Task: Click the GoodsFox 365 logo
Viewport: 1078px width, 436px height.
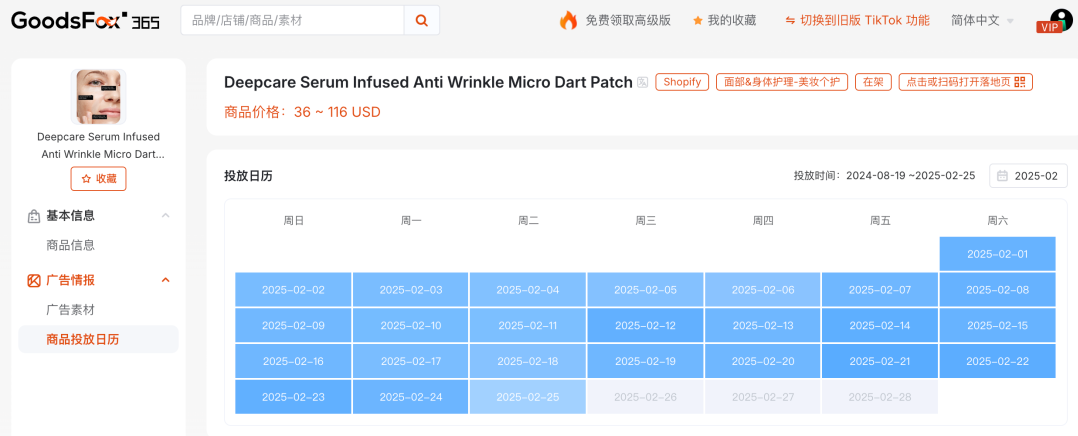Action: (85, 21)
